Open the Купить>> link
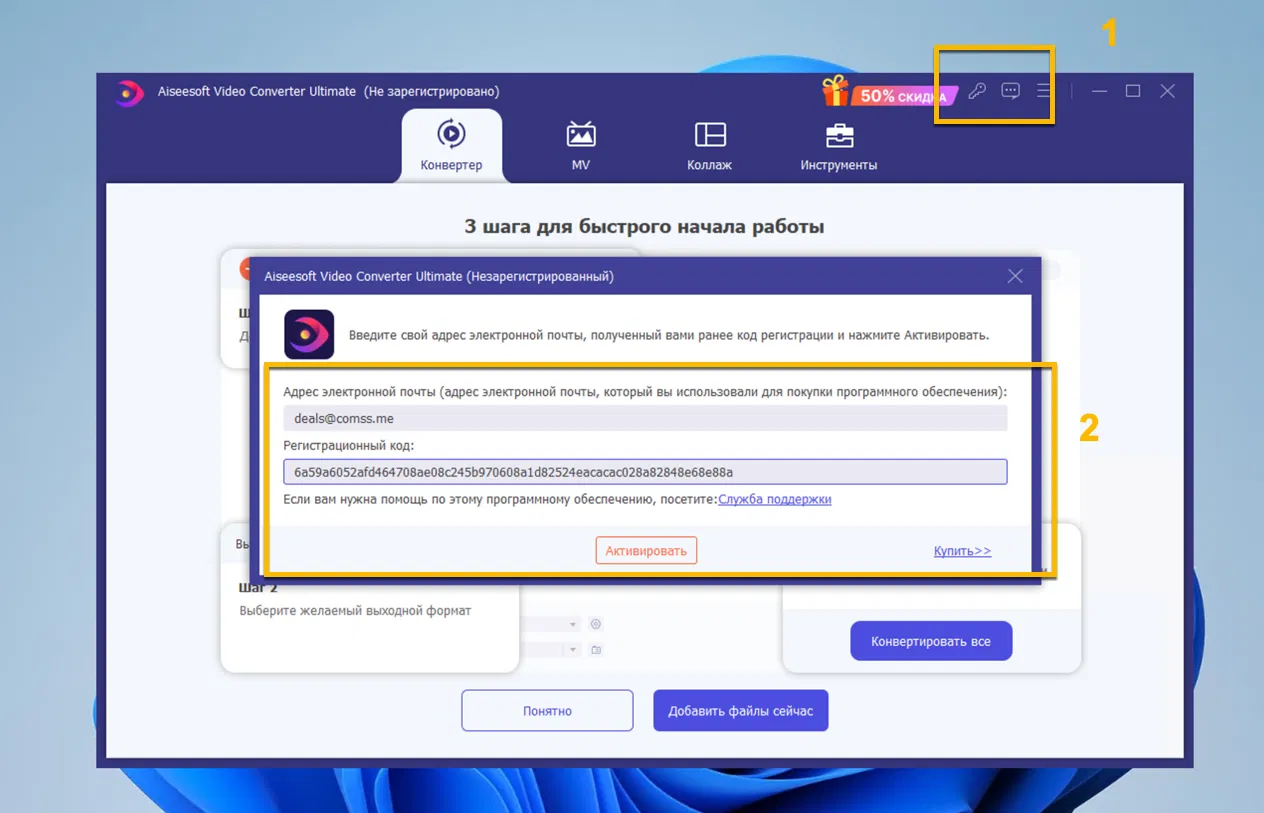The width and height of the screenshot is (1264, 813). (962, 550)
